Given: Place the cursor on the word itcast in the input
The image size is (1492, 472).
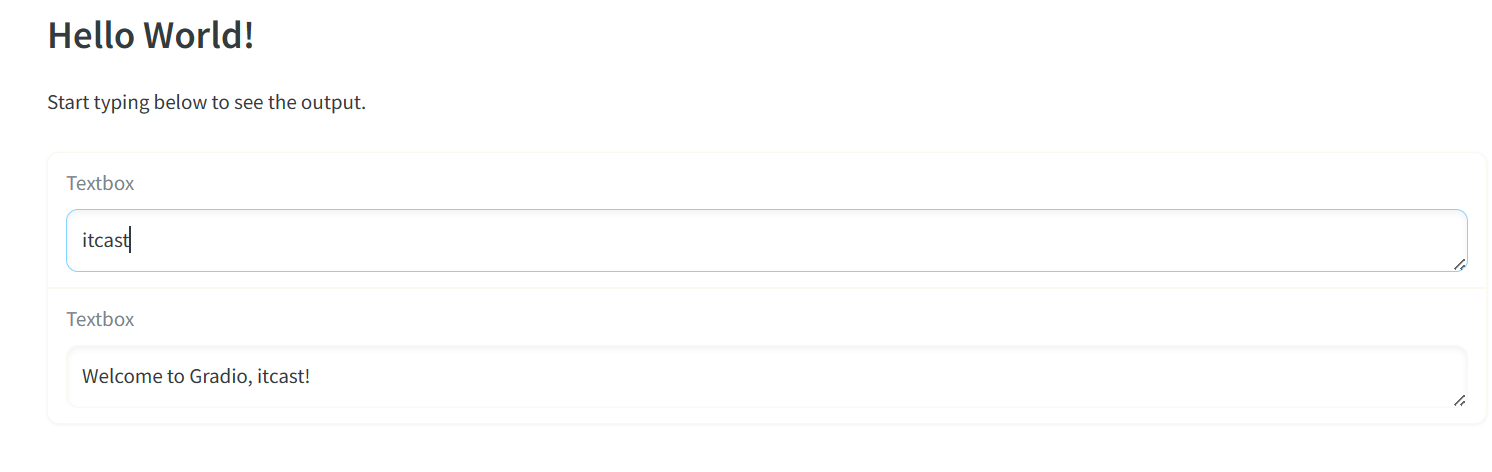Looking at the screenshot, I should [106, 241].
